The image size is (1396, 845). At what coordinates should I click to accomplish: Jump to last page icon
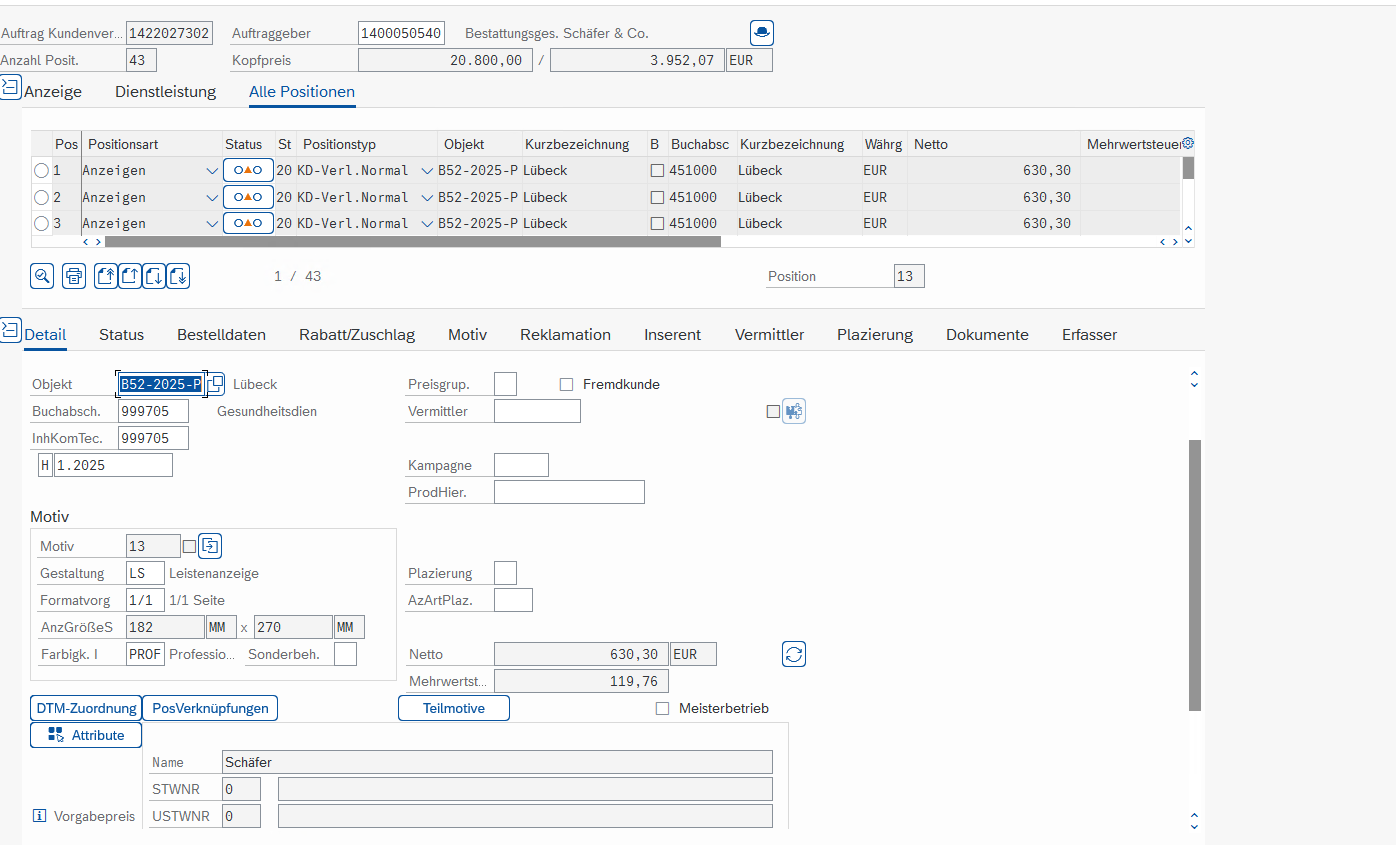(178, 276)
